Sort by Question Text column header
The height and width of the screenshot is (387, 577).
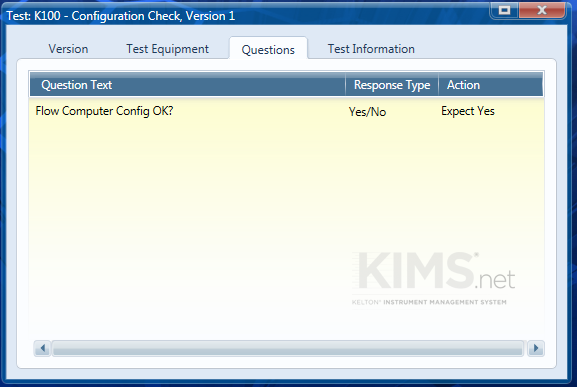pos(187,85)
